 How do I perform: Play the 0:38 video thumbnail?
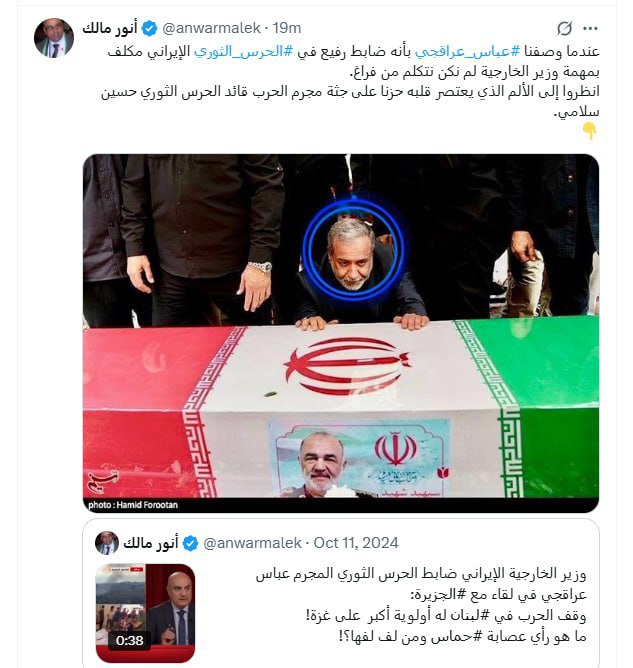click(x=145, y=613)
